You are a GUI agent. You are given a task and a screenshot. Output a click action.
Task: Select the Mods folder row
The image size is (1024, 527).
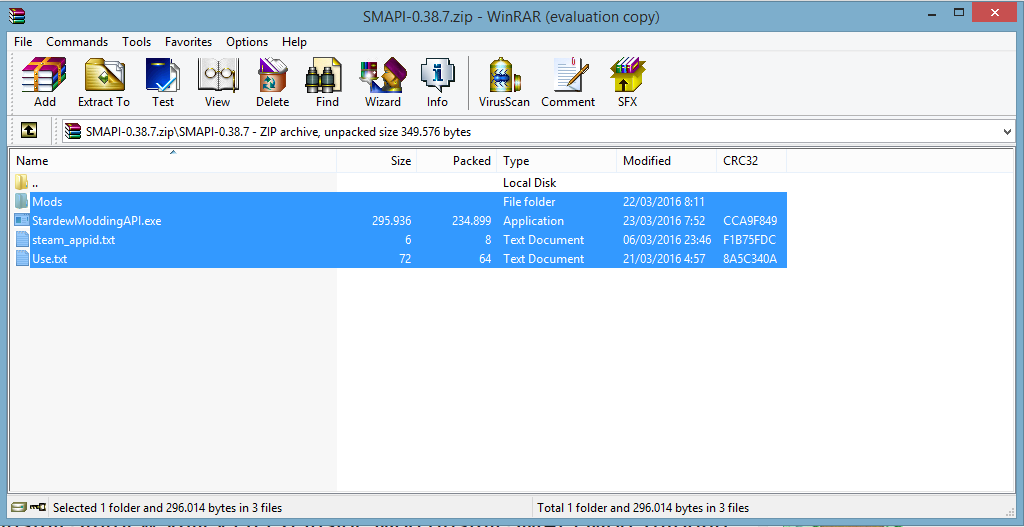(399, 202)
